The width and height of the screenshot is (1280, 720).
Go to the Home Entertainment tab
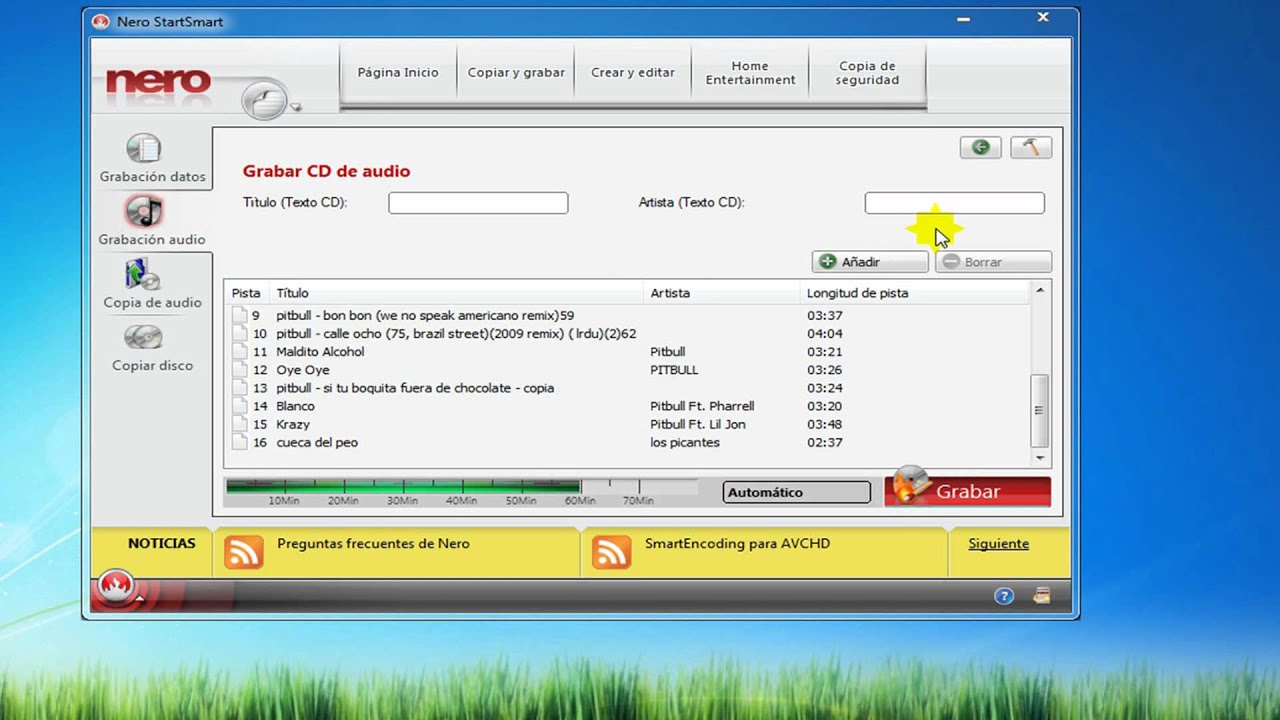(750, 72)
